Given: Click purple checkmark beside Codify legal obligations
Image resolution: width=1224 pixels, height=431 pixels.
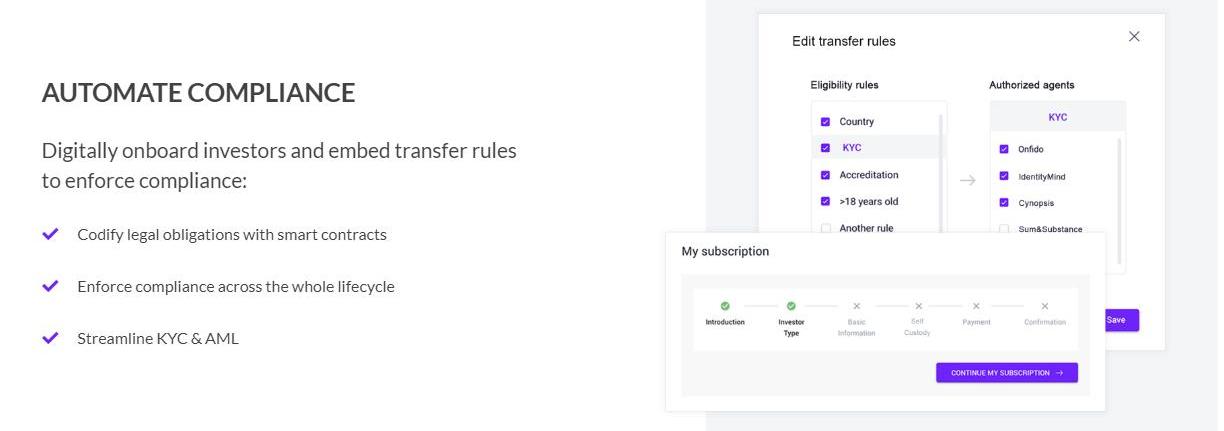Looking at the screenshot, I should [50, 234].
